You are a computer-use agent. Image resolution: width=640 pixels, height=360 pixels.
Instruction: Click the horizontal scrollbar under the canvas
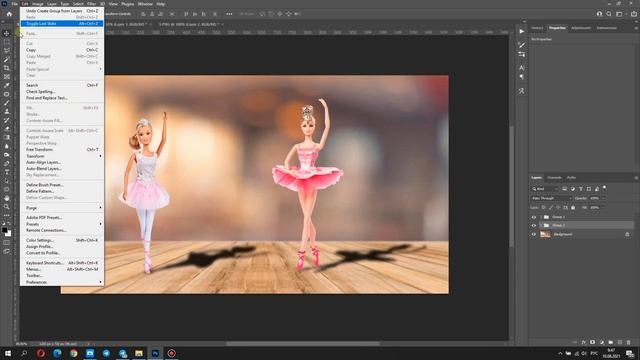click(x=303, y=344)
